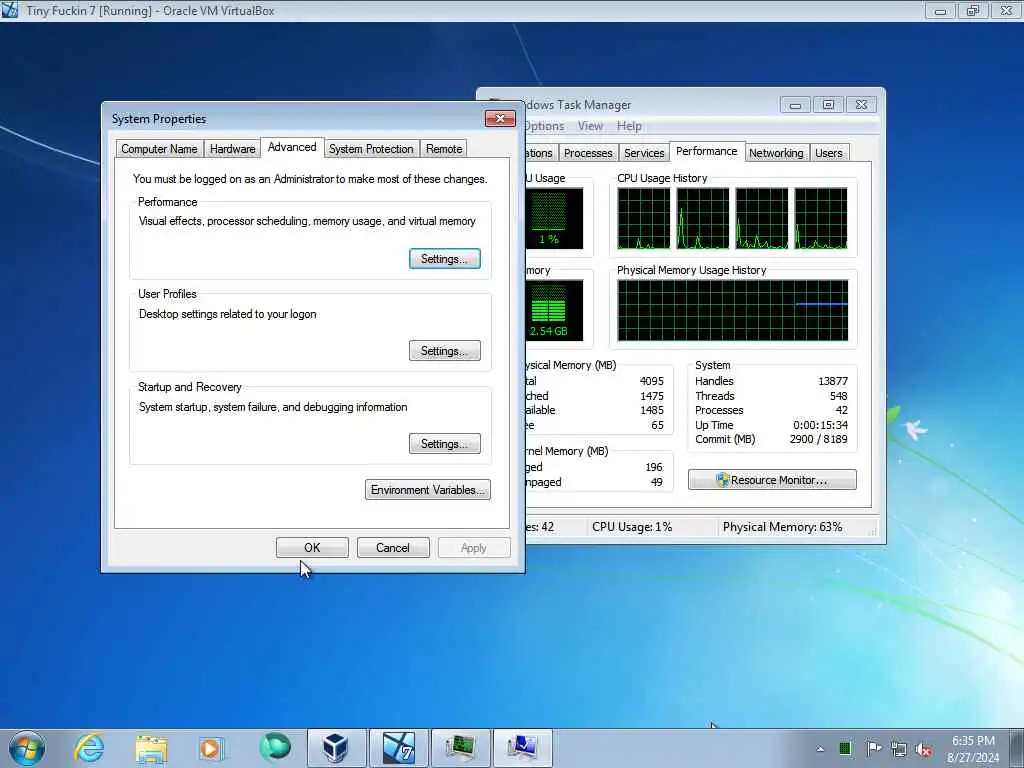The image size is (1024, 768).
Task: Click the Physical Memory Usage History graph
Action: (733, 311)
